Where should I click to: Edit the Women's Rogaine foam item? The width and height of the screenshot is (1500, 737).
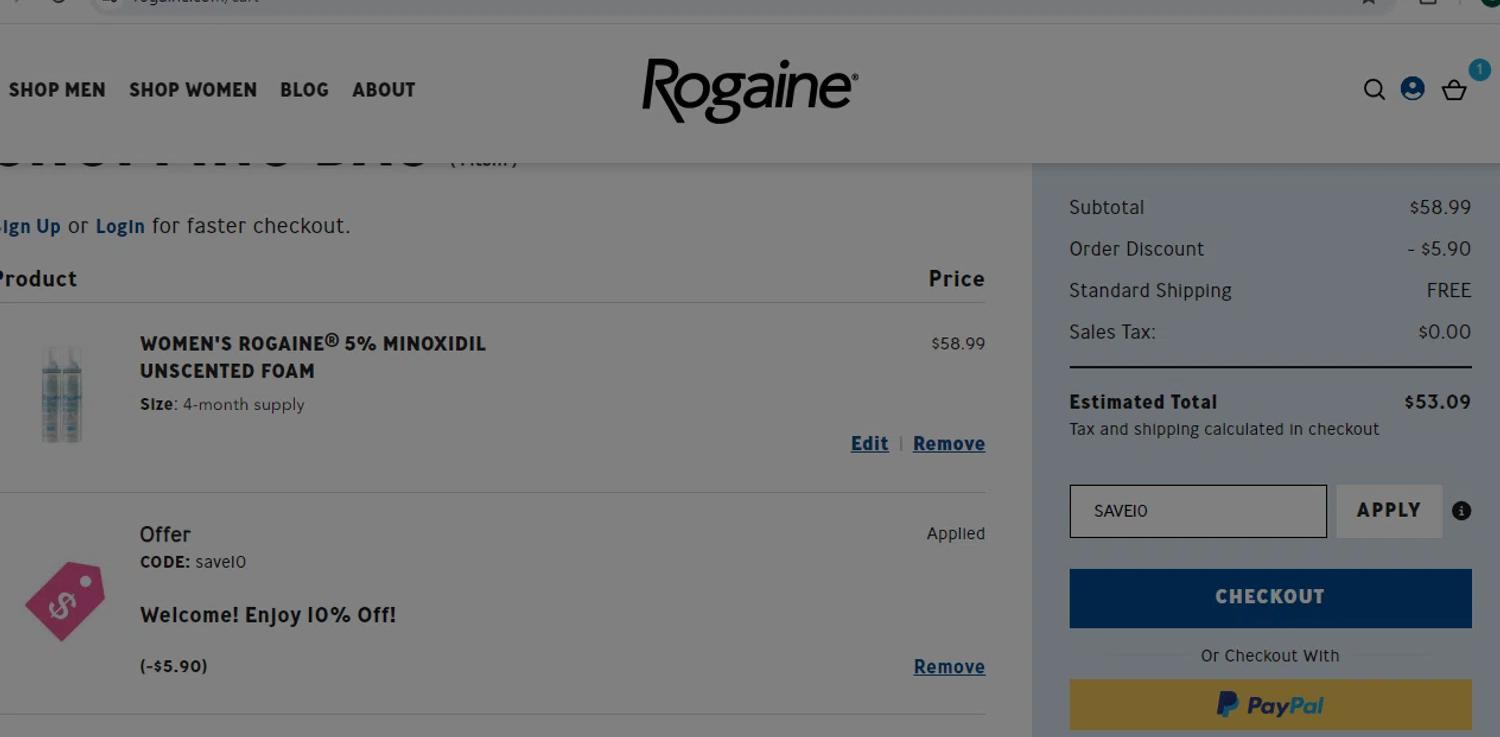[869, 444]
